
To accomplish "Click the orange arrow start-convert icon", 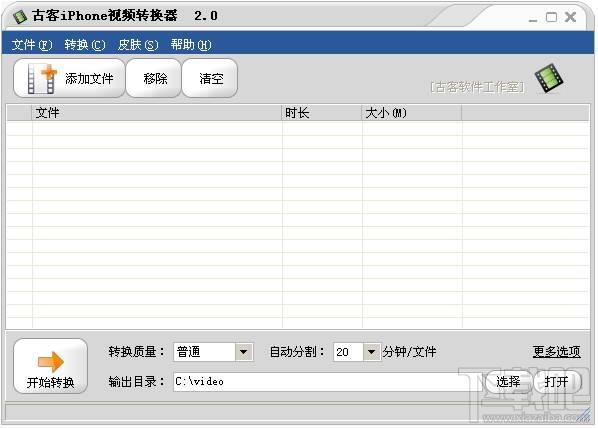I will point(51,361).
